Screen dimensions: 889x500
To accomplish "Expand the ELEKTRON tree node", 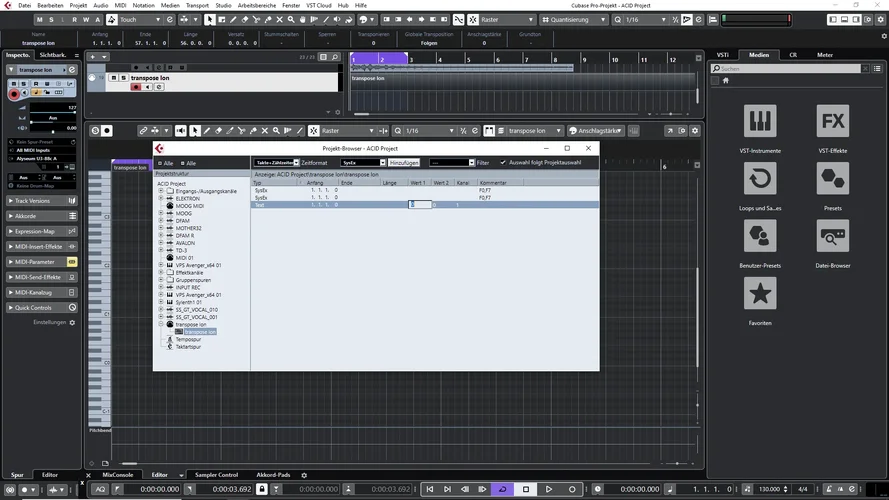I will [160, 199].
